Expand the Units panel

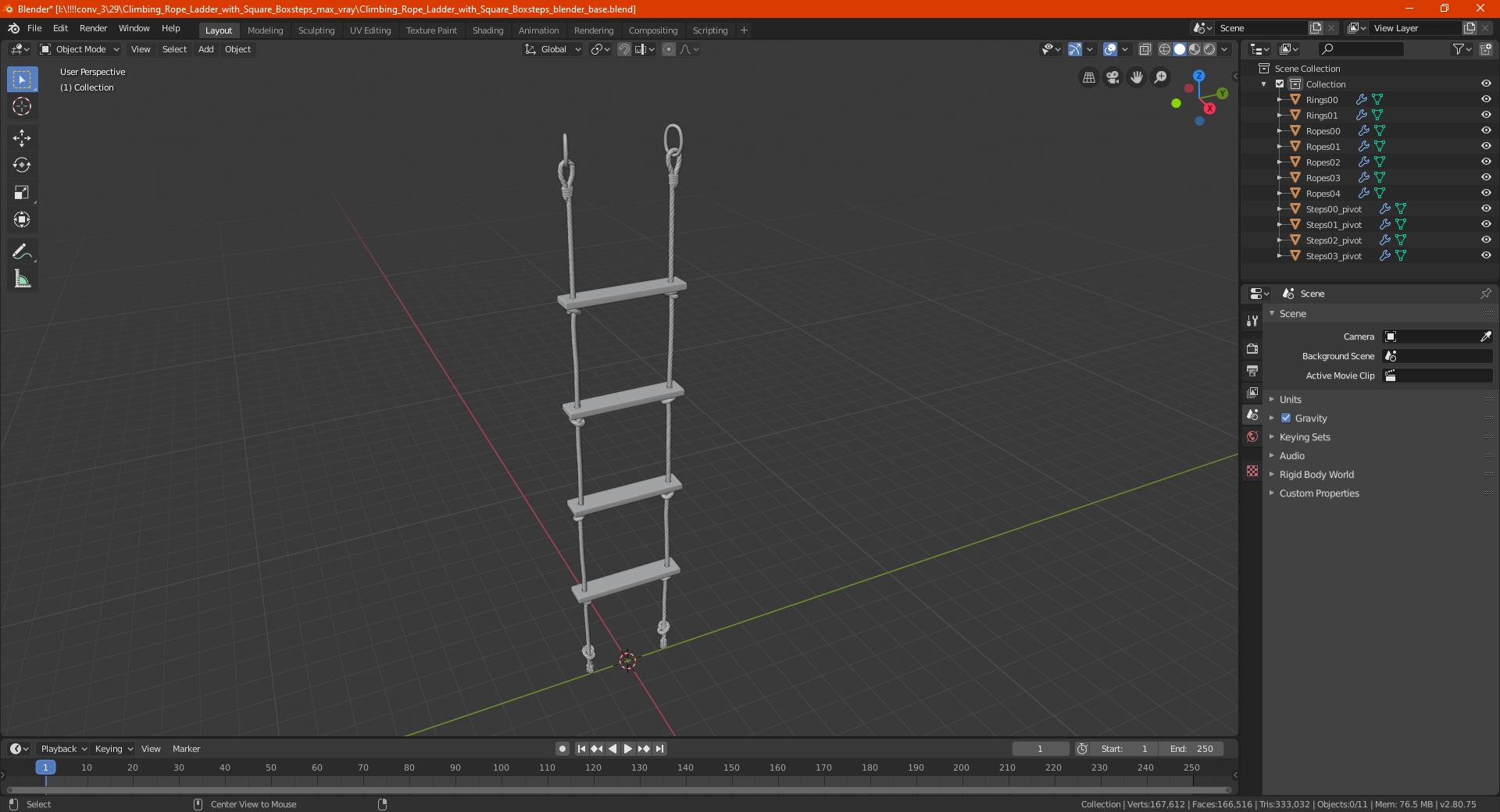(x=1290, y=400)
